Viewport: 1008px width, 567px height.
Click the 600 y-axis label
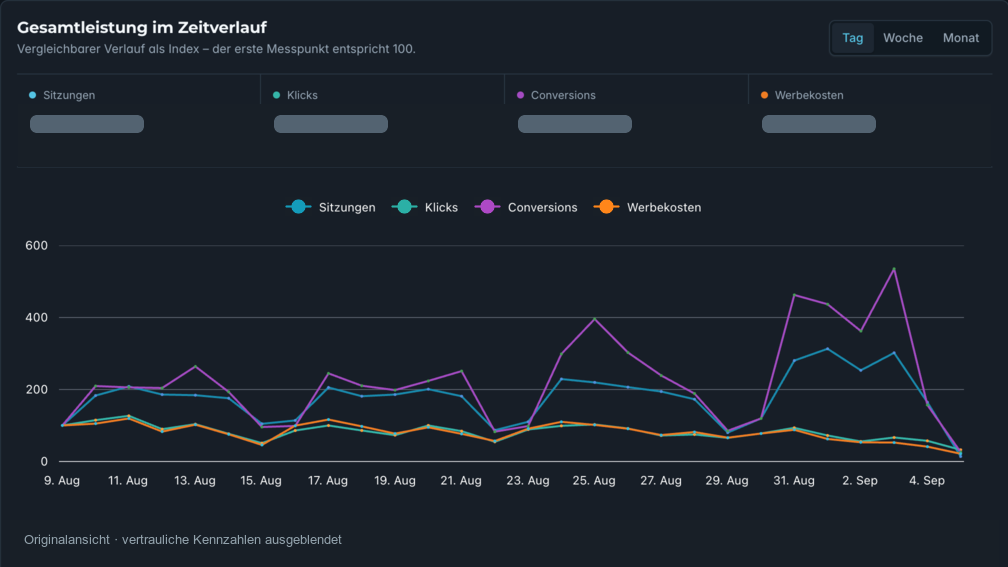point(36,246)
